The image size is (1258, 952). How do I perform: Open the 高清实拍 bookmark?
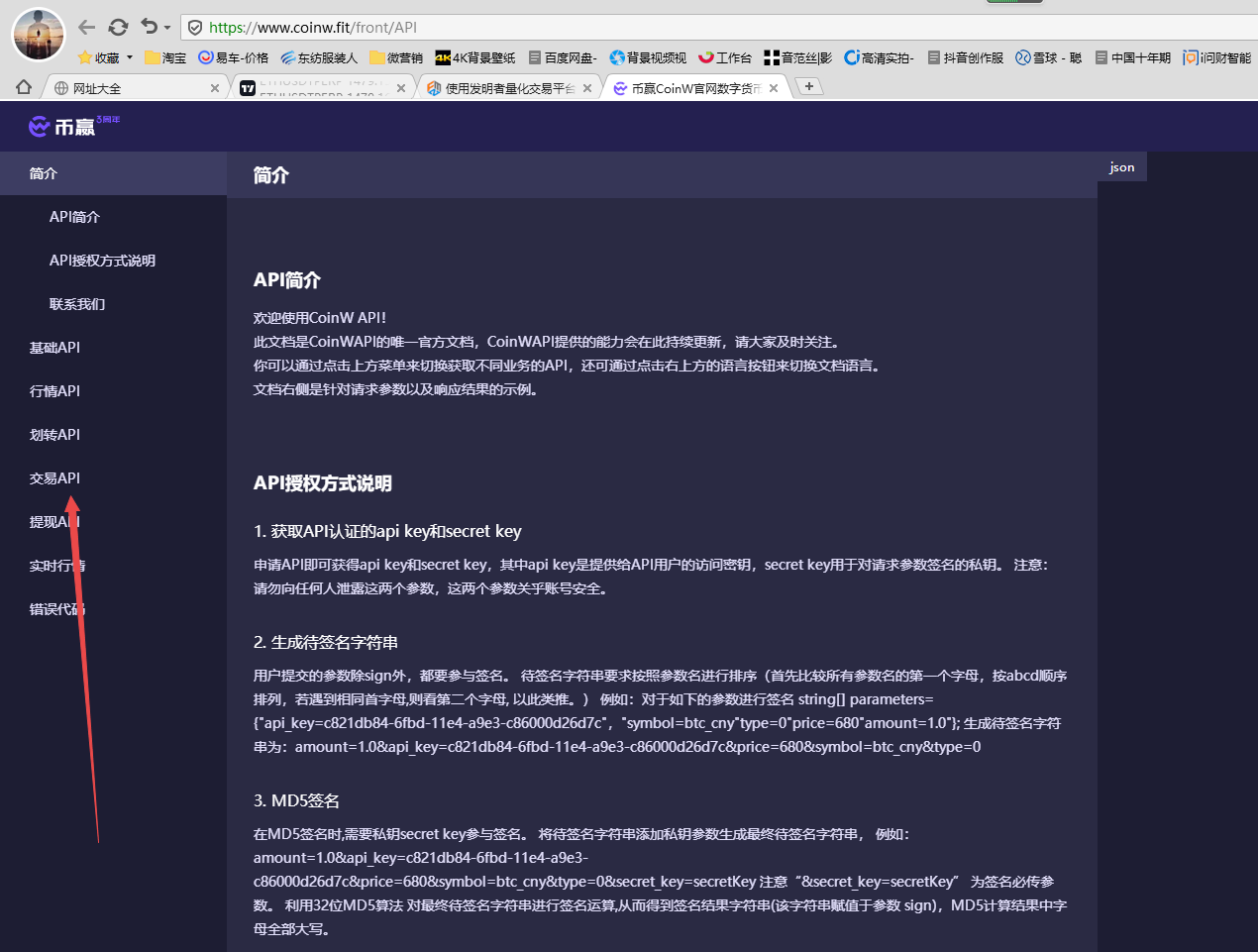pos(880,57)
